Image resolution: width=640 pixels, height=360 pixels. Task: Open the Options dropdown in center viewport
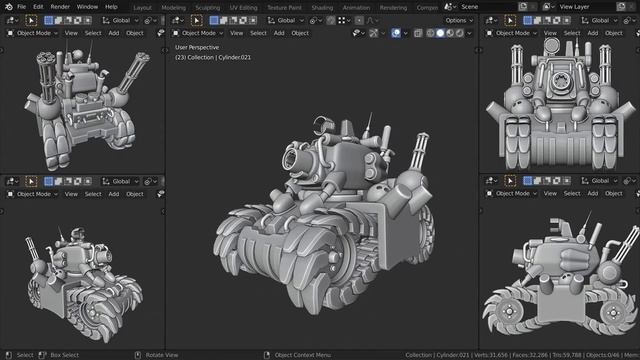point(459,20)
